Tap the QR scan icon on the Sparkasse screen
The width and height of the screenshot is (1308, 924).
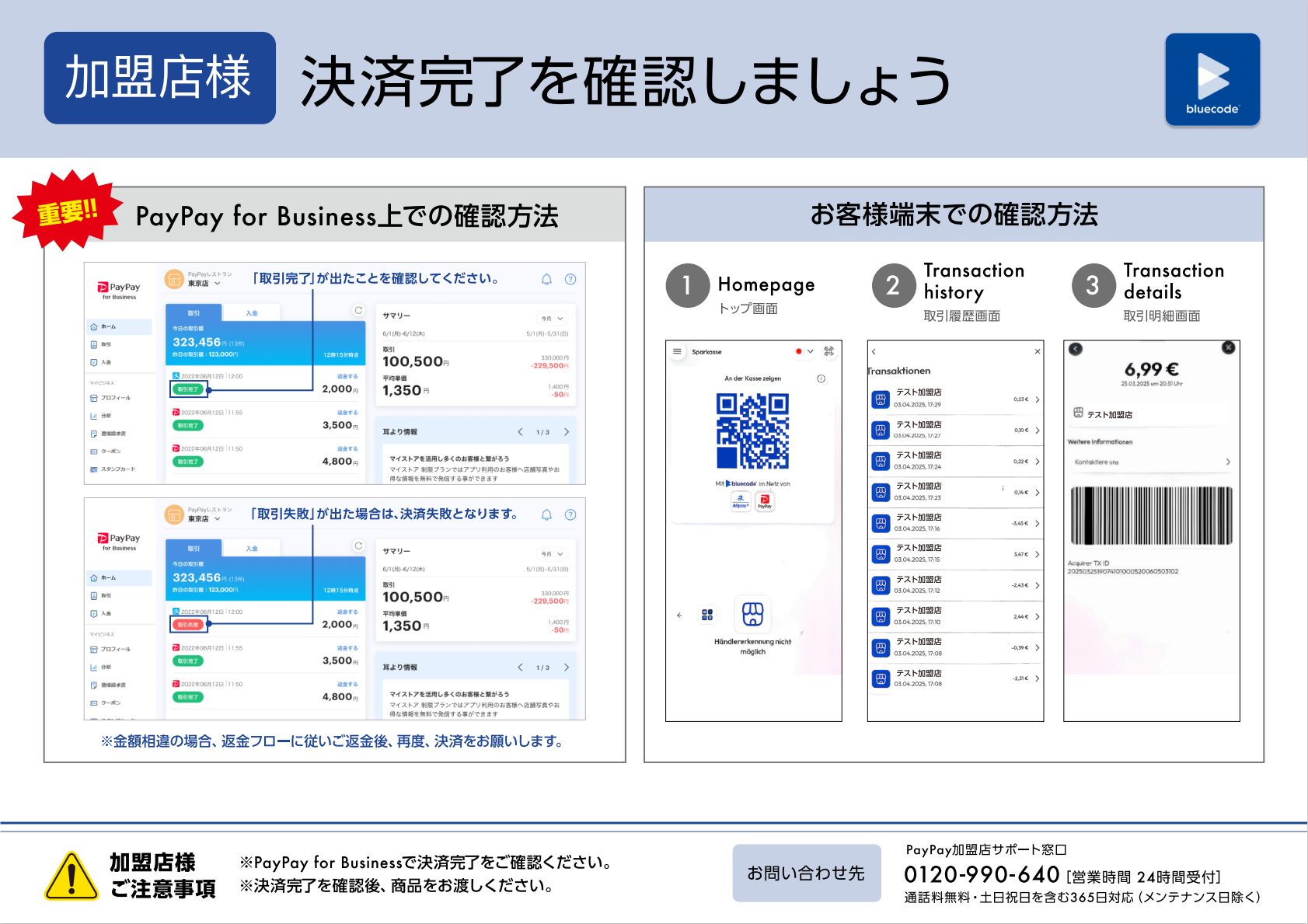[829, 351]
